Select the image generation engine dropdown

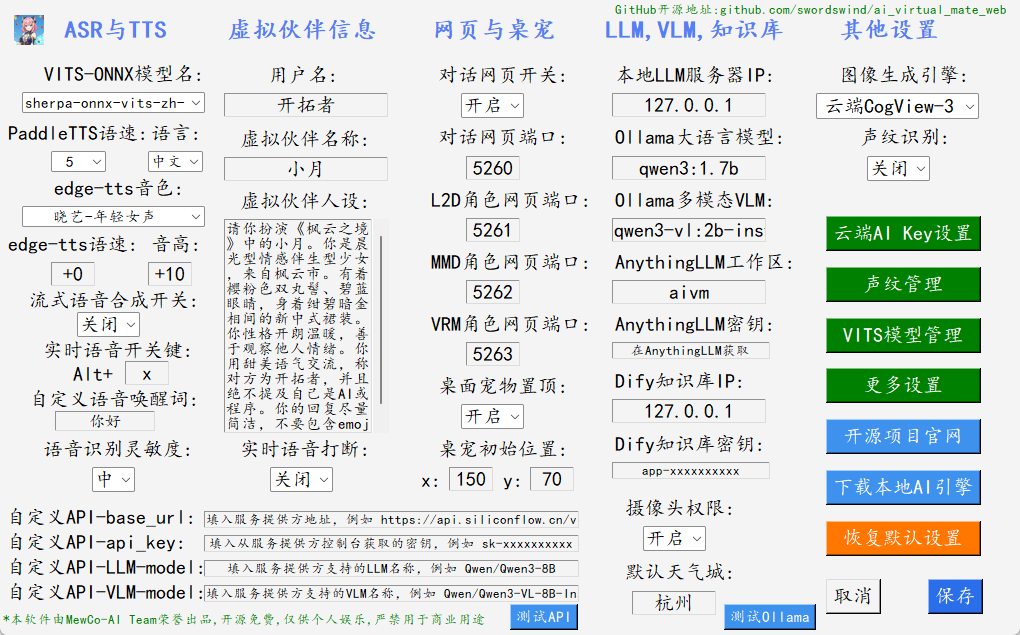897,106
